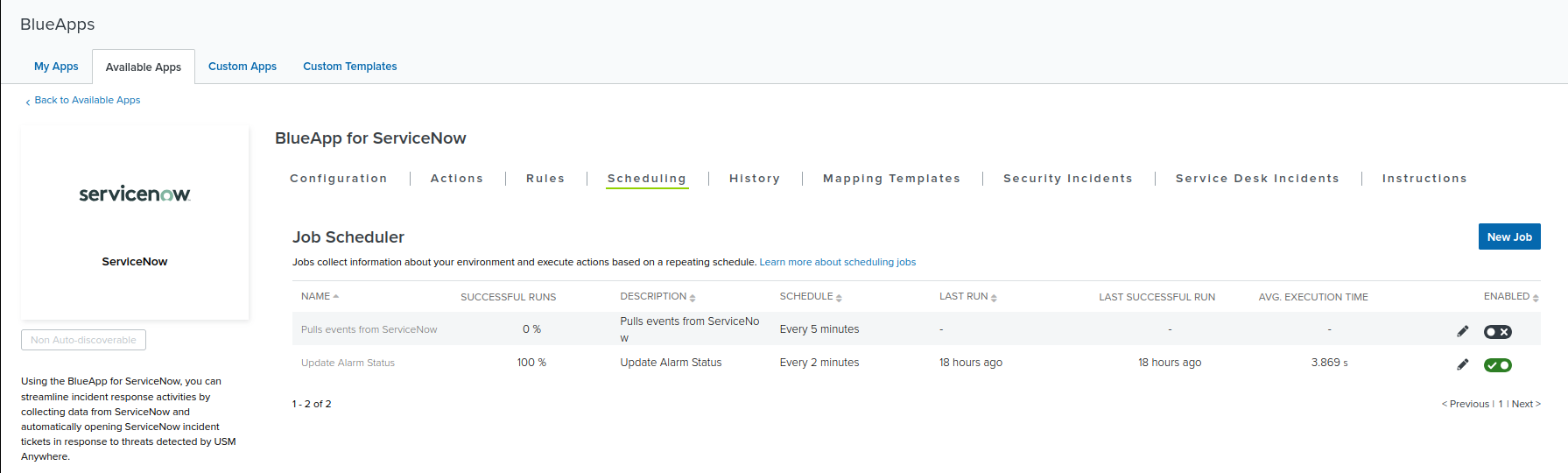Click the Pulls events from ServiceNow name
The width and height of the screenshot is (1568, 473).
[369, 330]
